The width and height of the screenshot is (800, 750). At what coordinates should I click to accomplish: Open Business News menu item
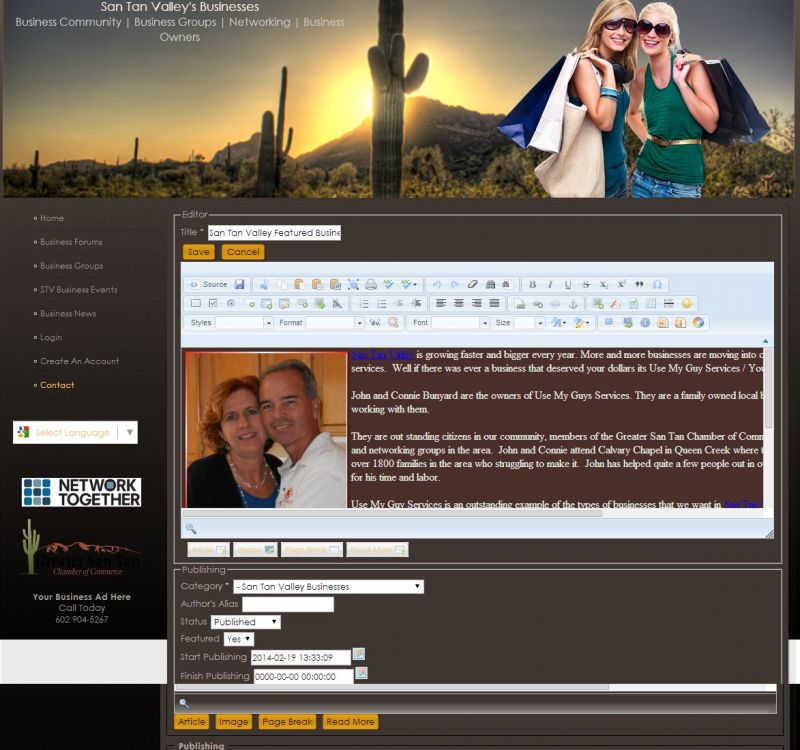tap(68, 313)
